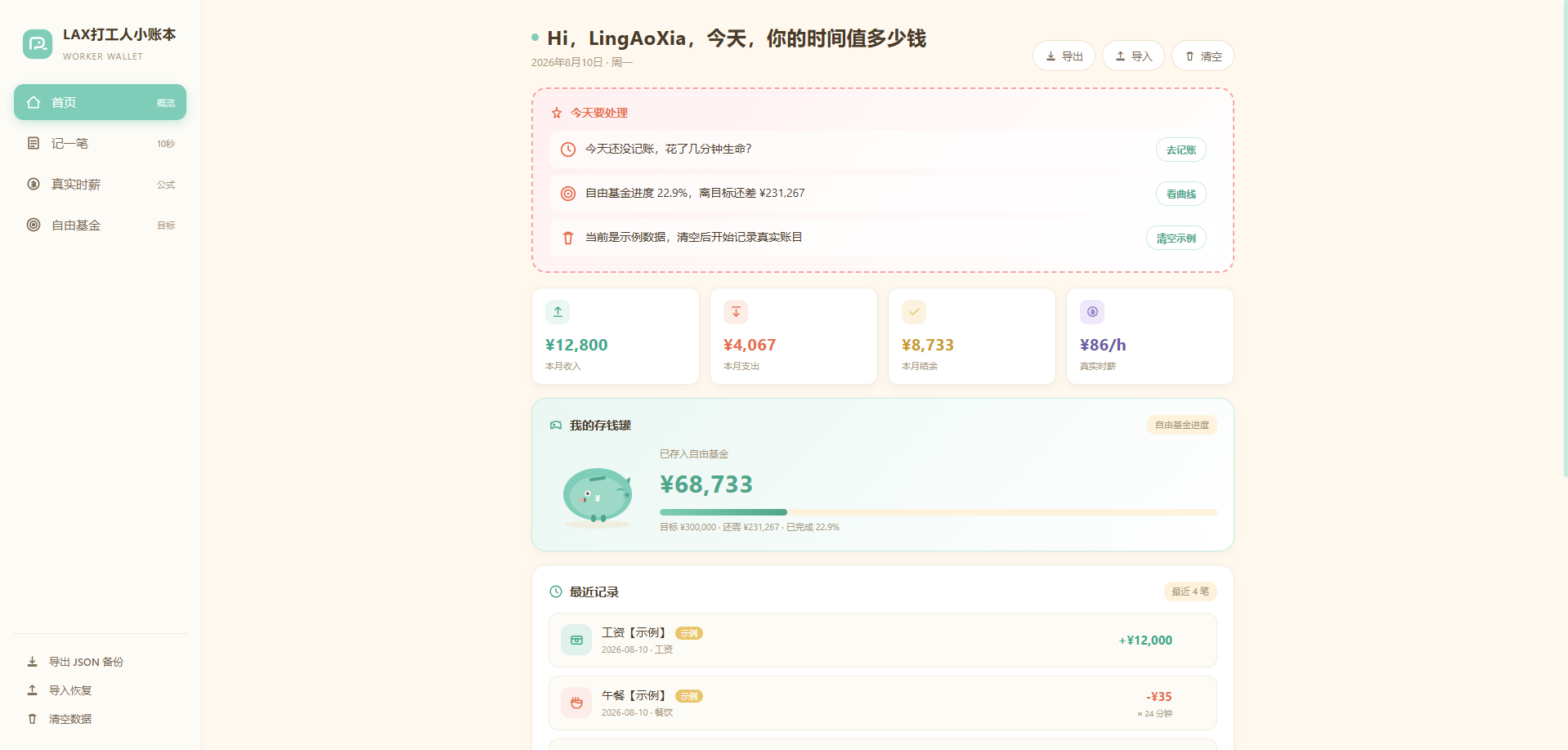Image resolution: width=1568 pixels, height=750 pixels.
Task: Click the wallet icon in 工资 record
Action: tap(576, 640)
